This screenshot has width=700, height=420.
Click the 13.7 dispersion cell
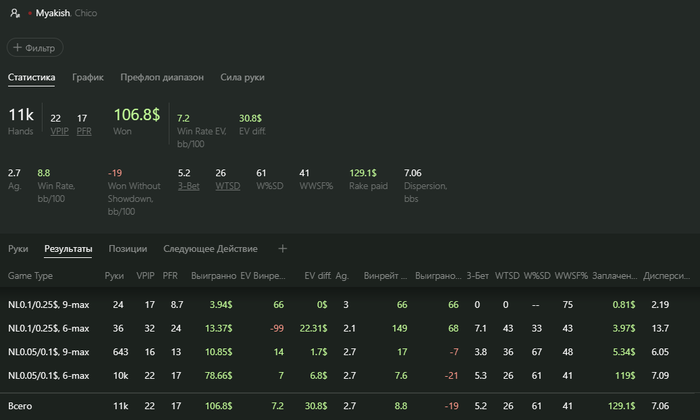coord(660,328)
